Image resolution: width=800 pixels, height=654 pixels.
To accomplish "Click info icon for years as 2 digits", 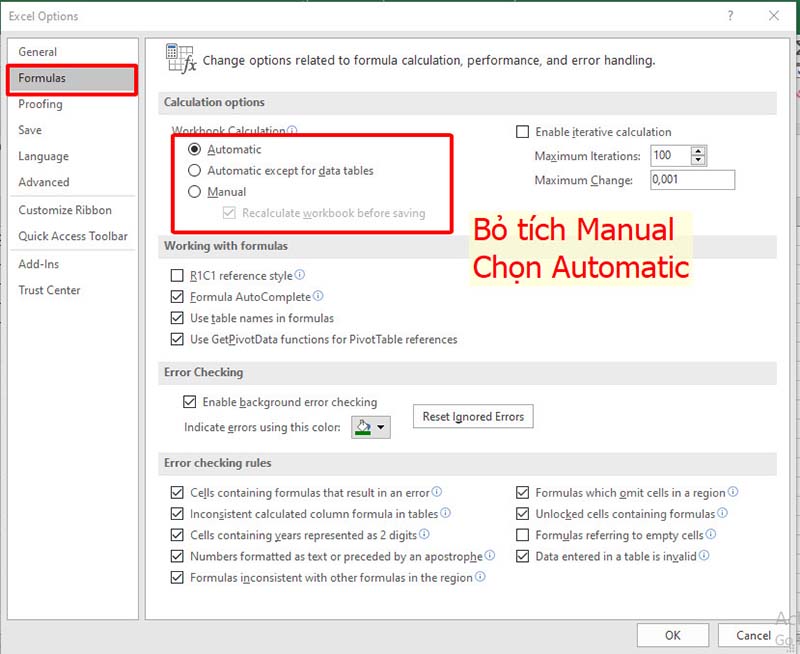I will pos(424,534).
